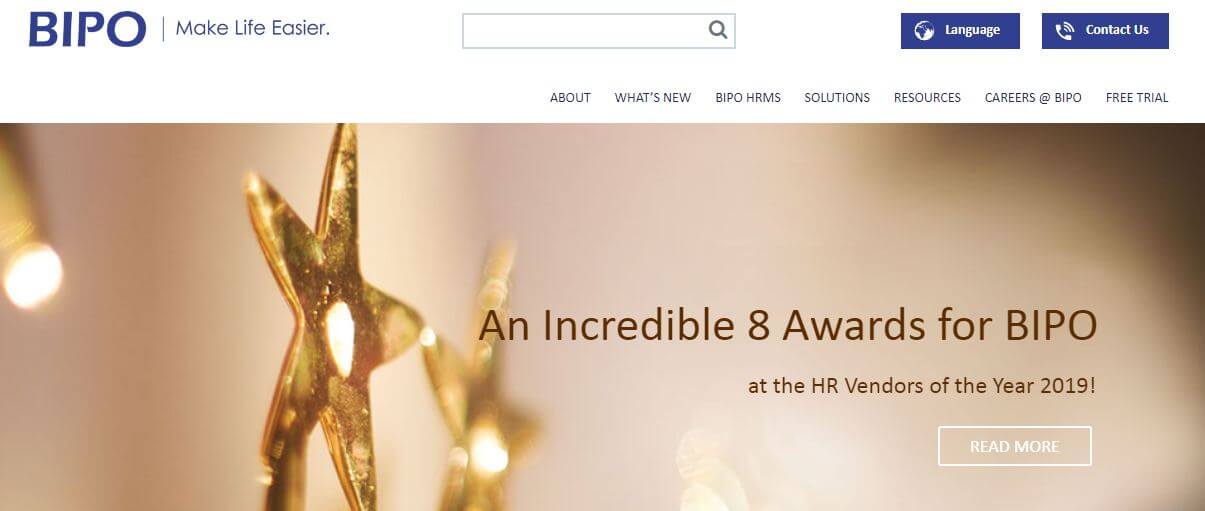
Task: Click the BIPO logo
Action: (x=88, y=30)
